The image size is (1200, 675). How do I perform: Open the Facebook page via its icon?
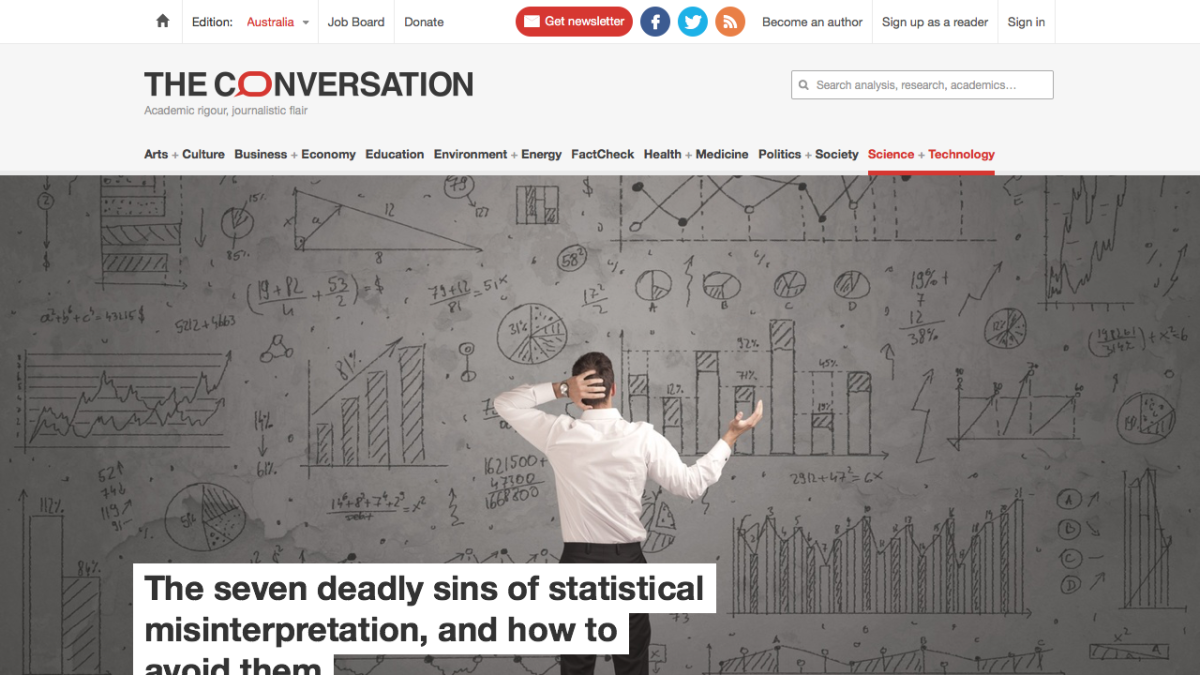pos(655,21)
